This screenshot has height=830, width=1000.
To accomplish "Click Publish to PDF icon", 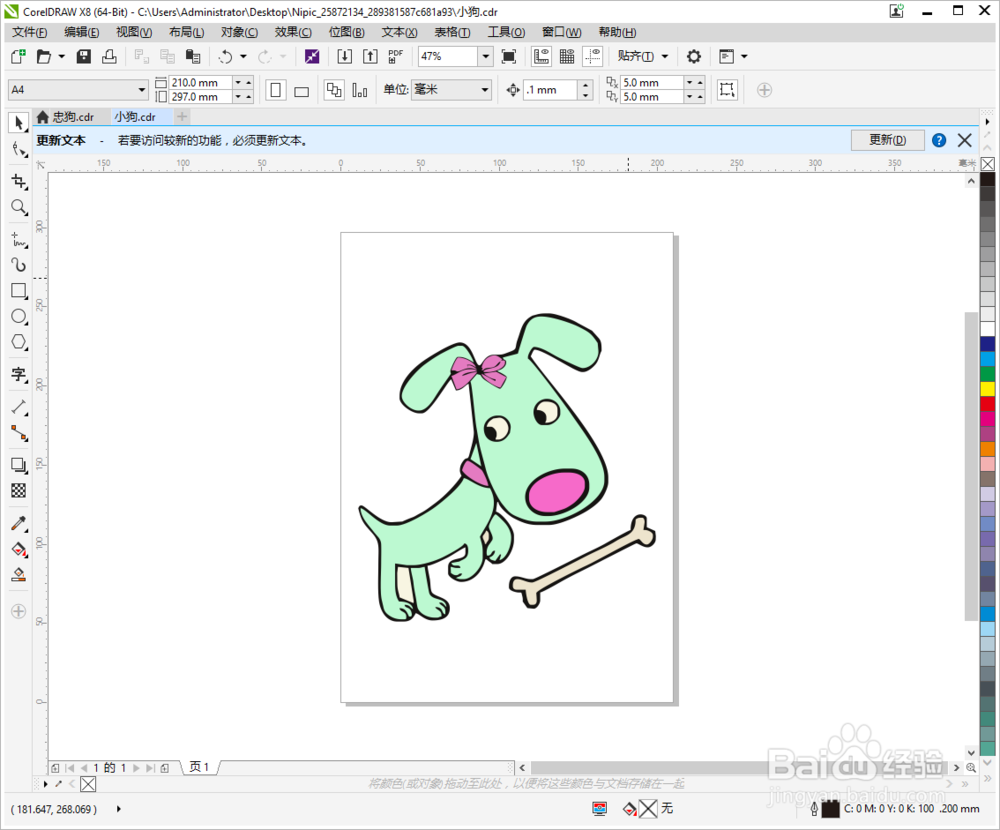I will tap(395, 57).
